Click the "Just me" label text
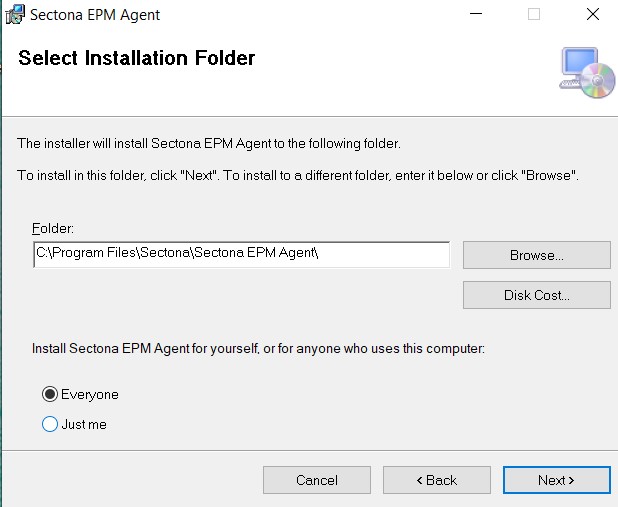Viewport: 618px width, 507px height. (84, 424)
